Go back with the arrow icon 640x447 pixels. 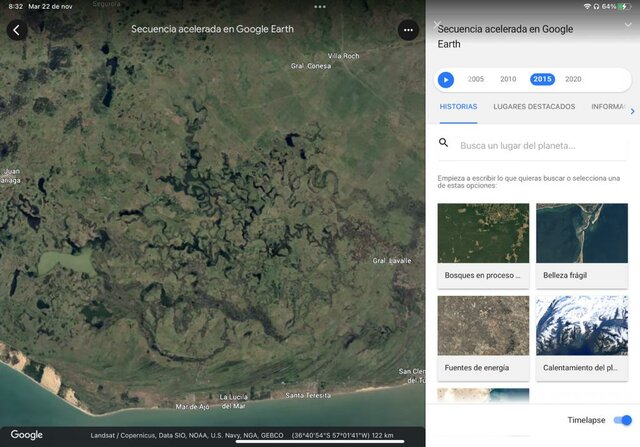pos(17,30)
